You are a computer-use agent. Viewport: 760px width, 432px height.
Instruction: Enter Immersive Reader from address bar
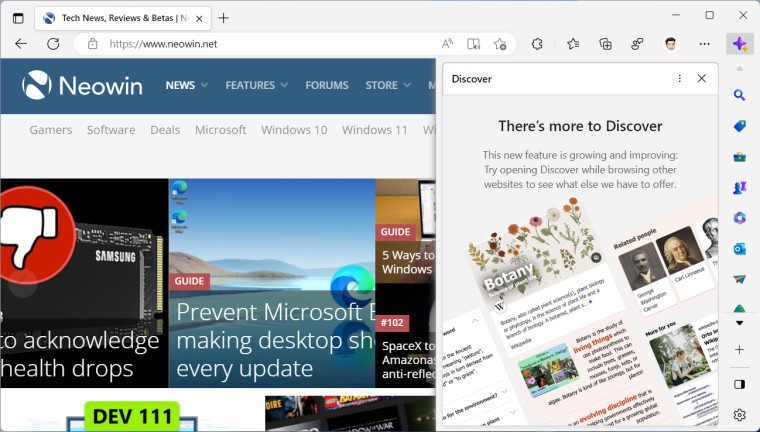pyautogui.click(x=474, y=44)
